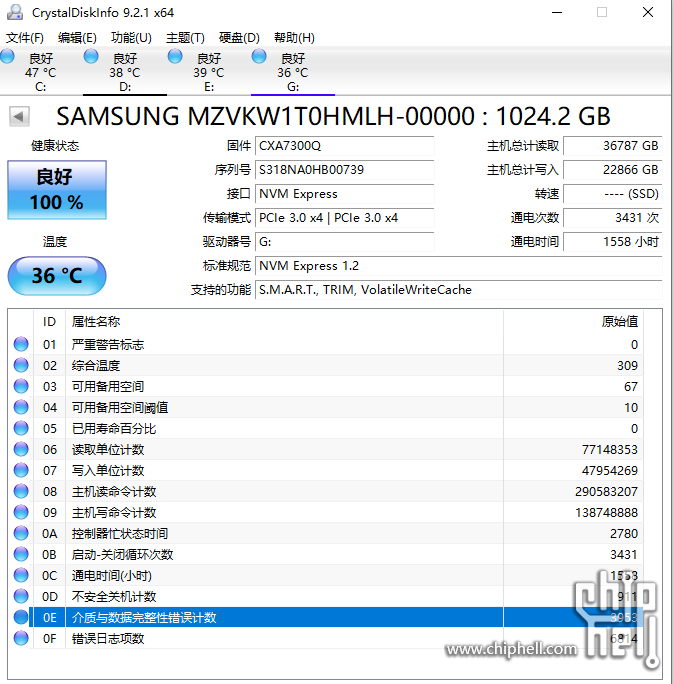This screenshot has width=673, height=684.
Task: Click the supported features field S.M.A.R.T., TRIM
Action: click(459, 290)
